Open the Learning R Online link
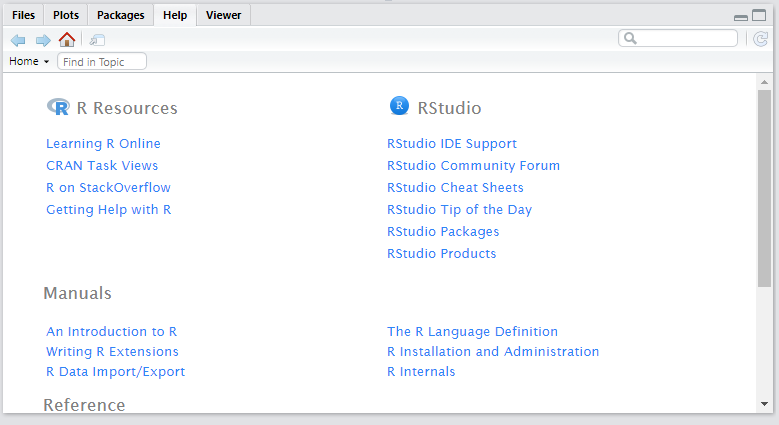Image resolution: width=779 pixels, height=425 pixels. [x=103, y=144]
